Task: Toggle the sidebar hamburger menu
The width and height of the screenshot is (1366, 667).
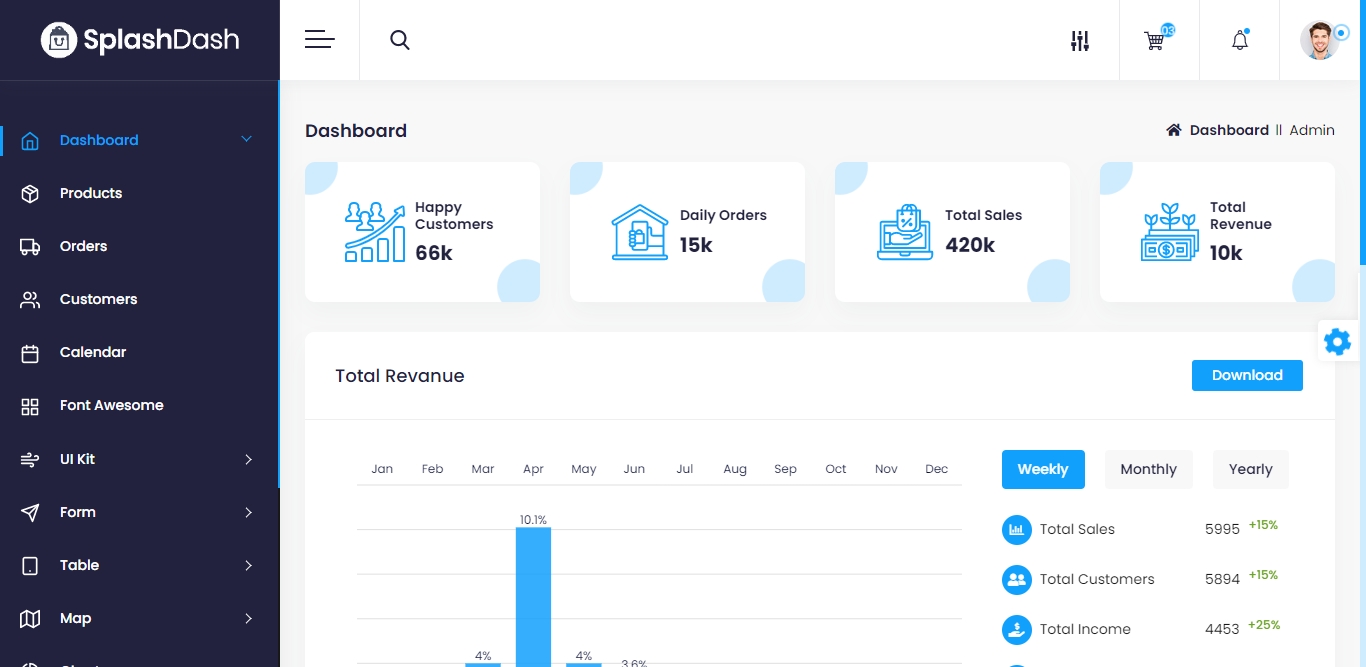Action: pos(320,40)
